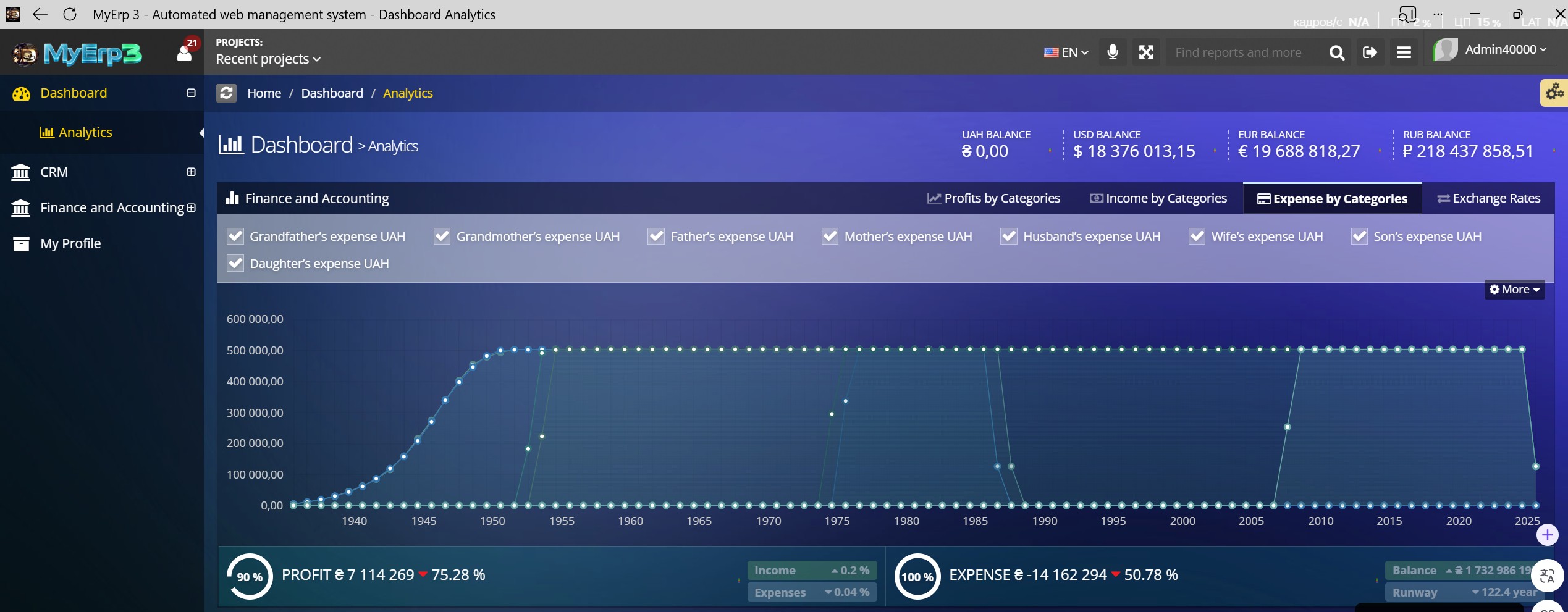Click the sign-out arrow icon
The width and height of the screenshot is (1568, 612).
coord(1370,52)
